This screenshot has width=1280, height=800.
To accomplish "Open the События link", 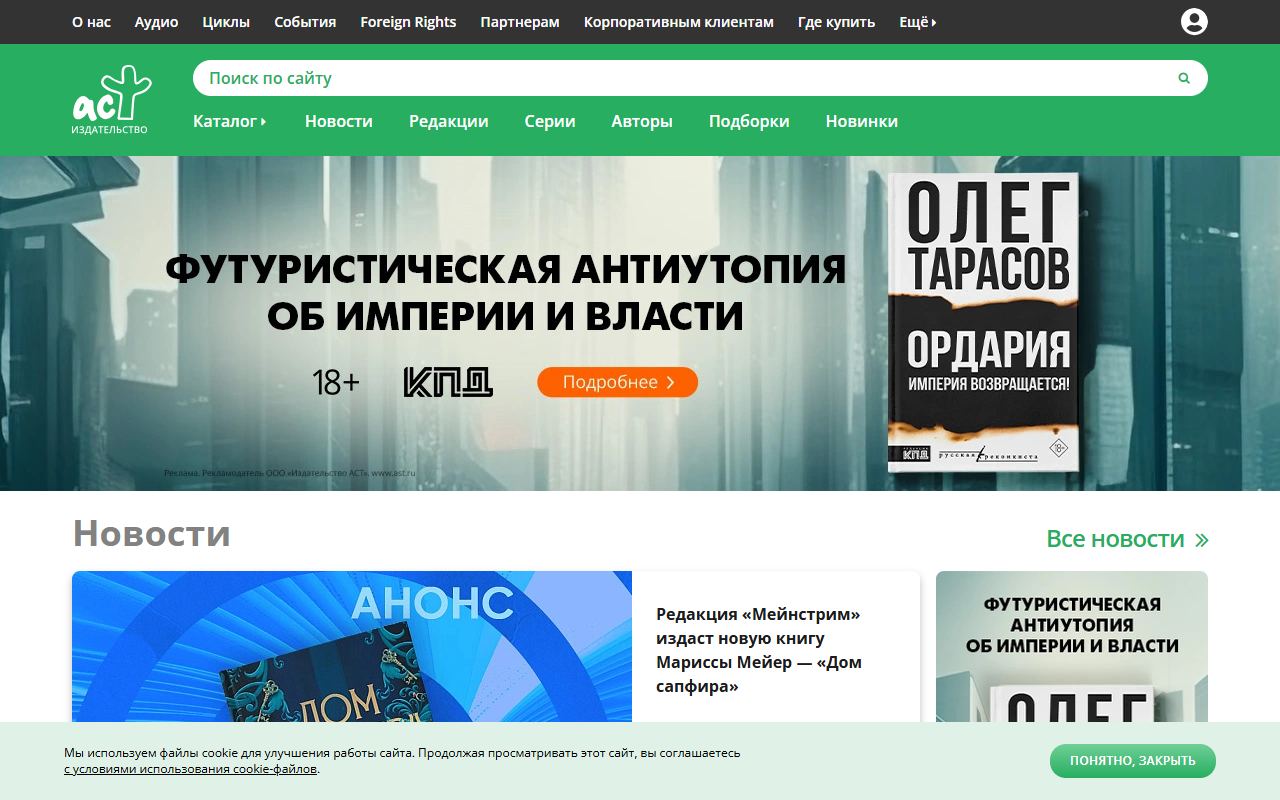I will [305, 22].
